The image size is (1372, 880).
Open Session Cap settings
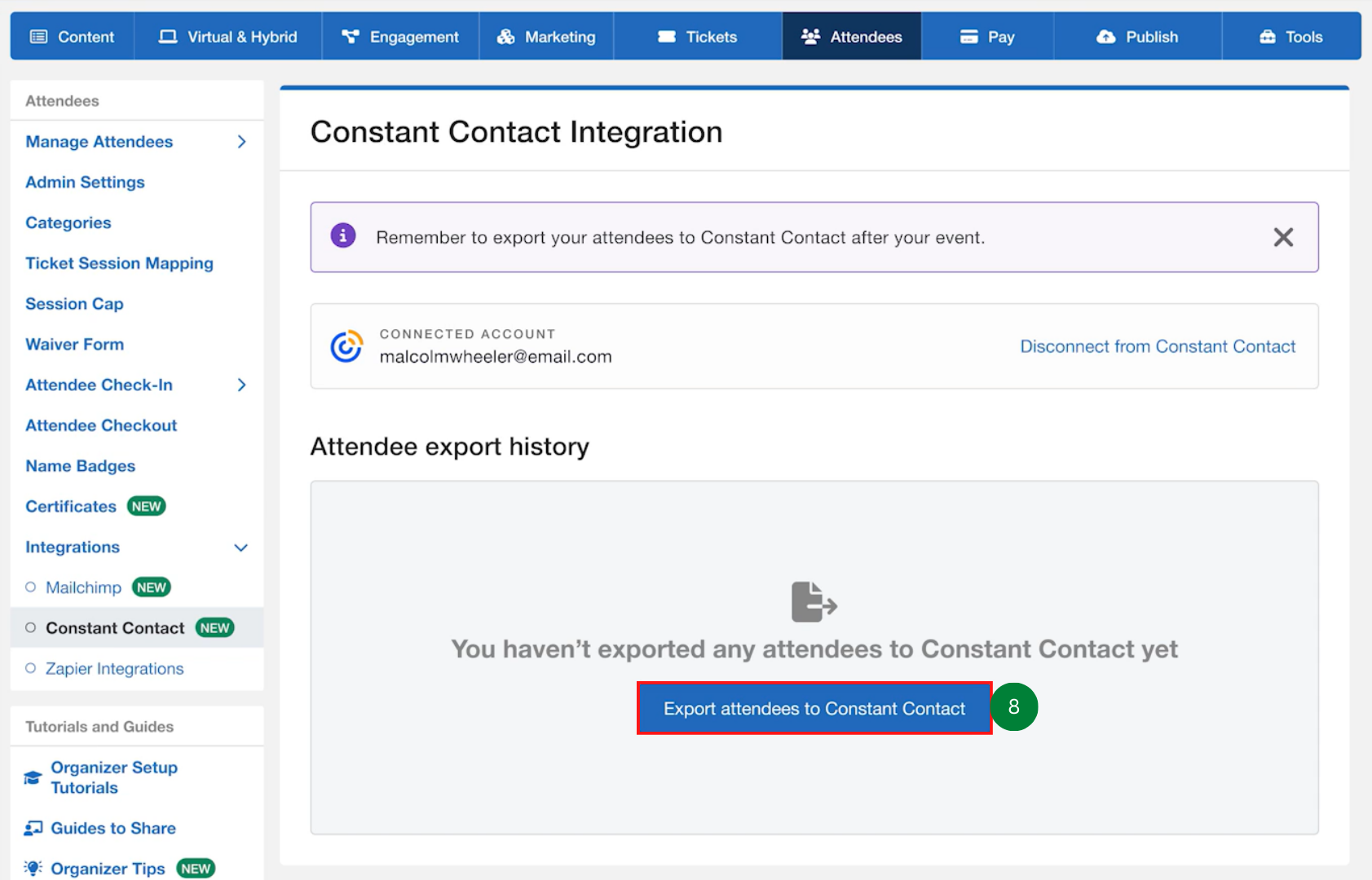pyautogui.click(x=74, y=304)
